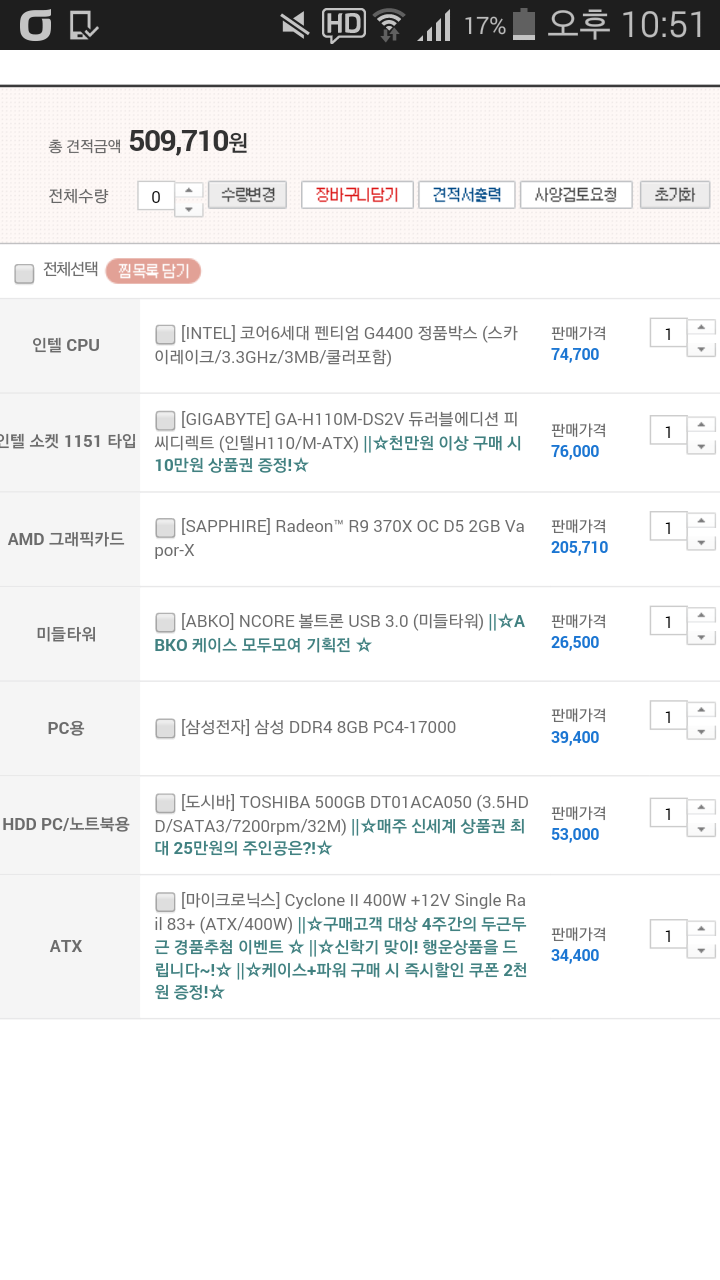Tap the Wi-Fi signal icon
The image size is (720, 1280).
click(388, 25)
